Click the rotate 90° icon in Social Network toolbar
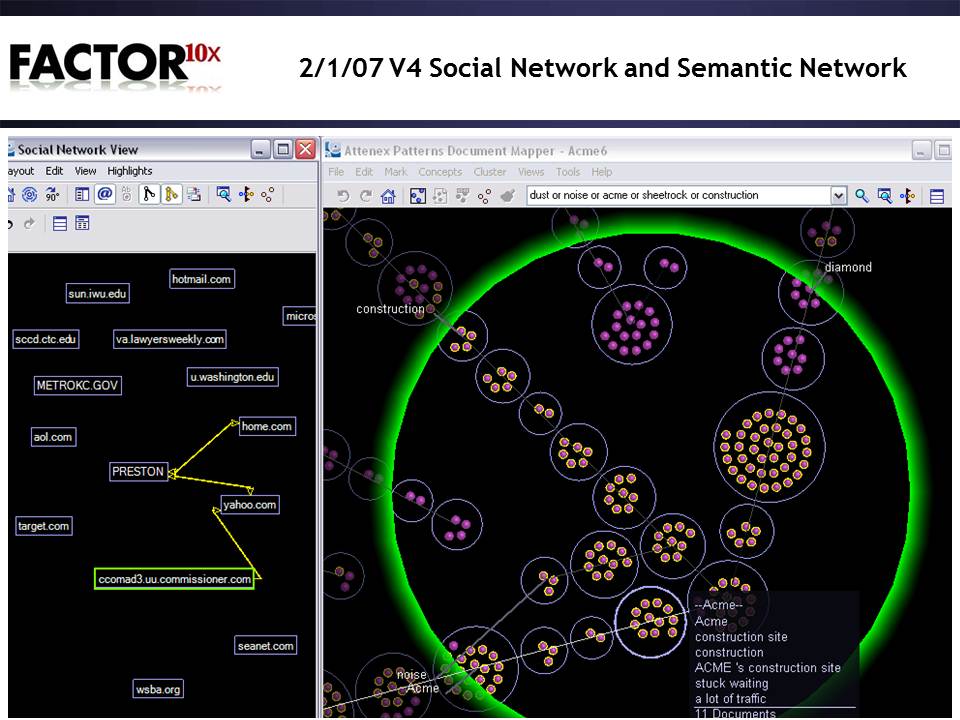The image size is (960, 720). (53, 195)
